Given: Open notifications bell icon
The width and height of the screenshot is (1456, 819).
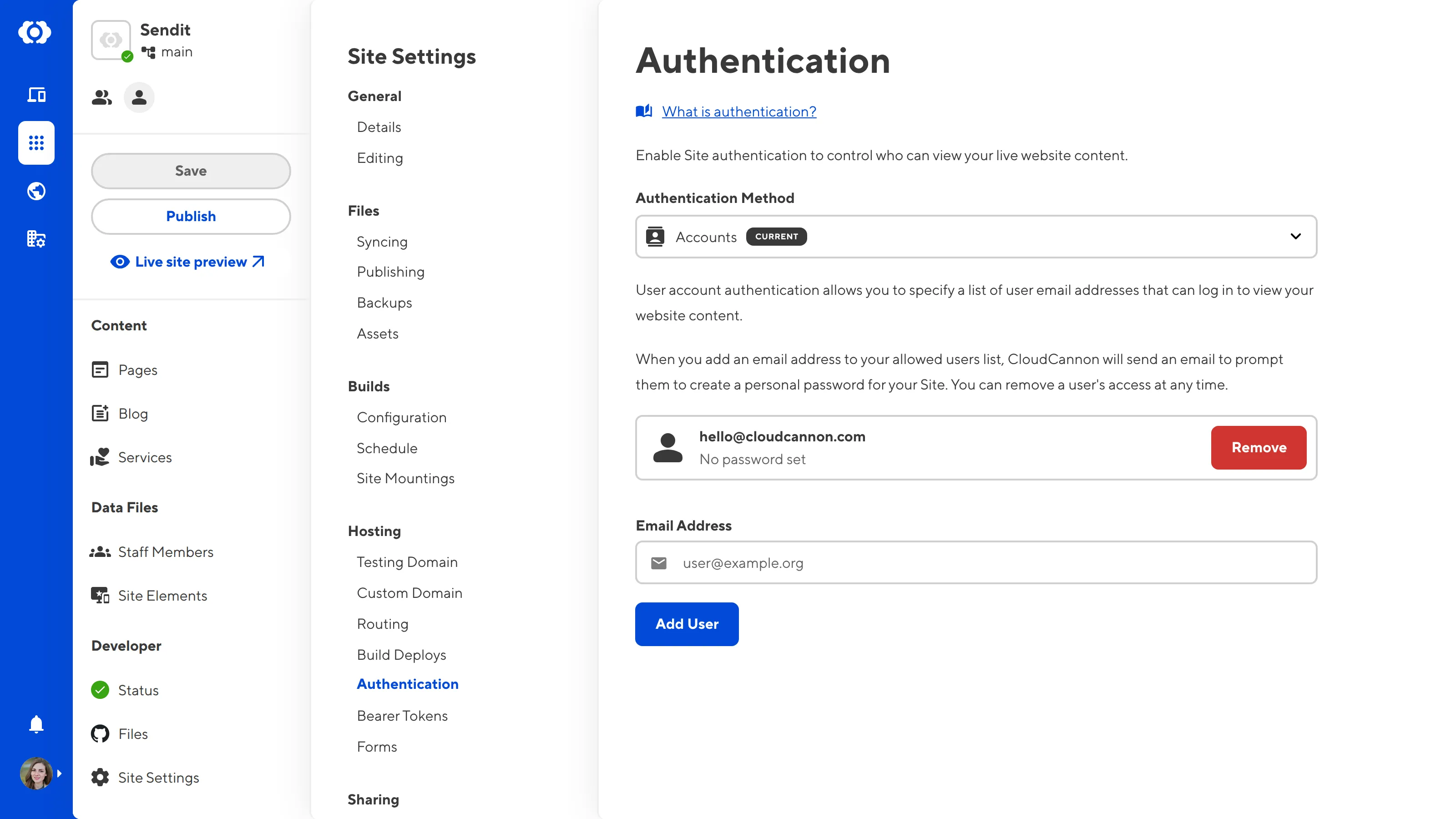Looking at the screenshot, I should 36,724.
